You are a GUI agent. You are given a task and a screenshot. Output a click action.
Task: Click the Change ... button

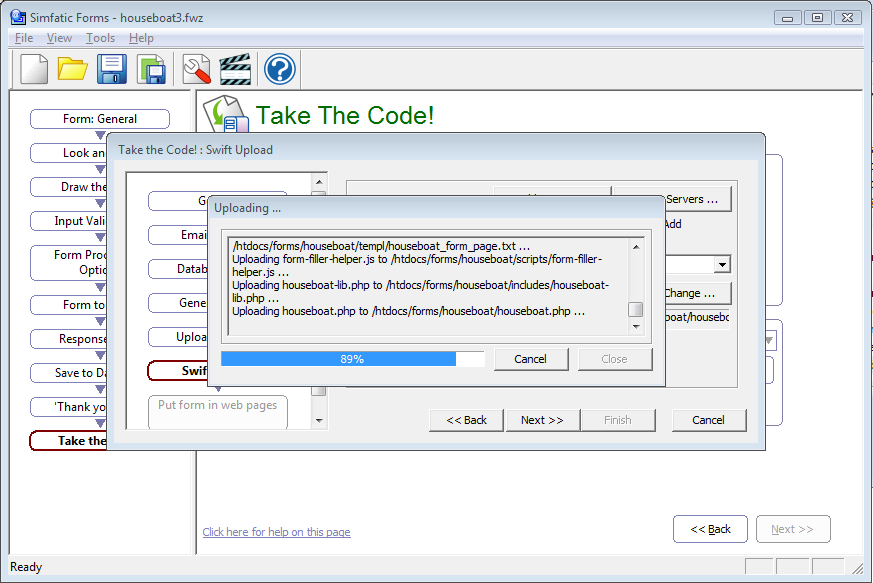698,293
